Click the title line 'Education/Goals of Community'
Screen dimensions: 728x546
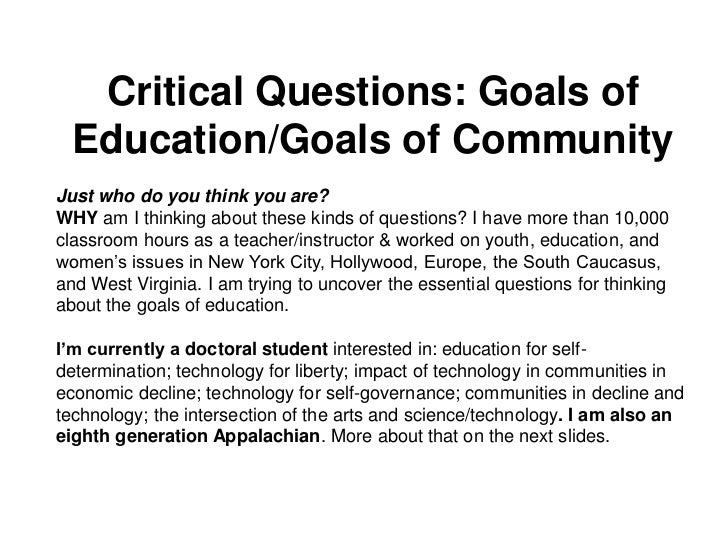click(373, 139)
